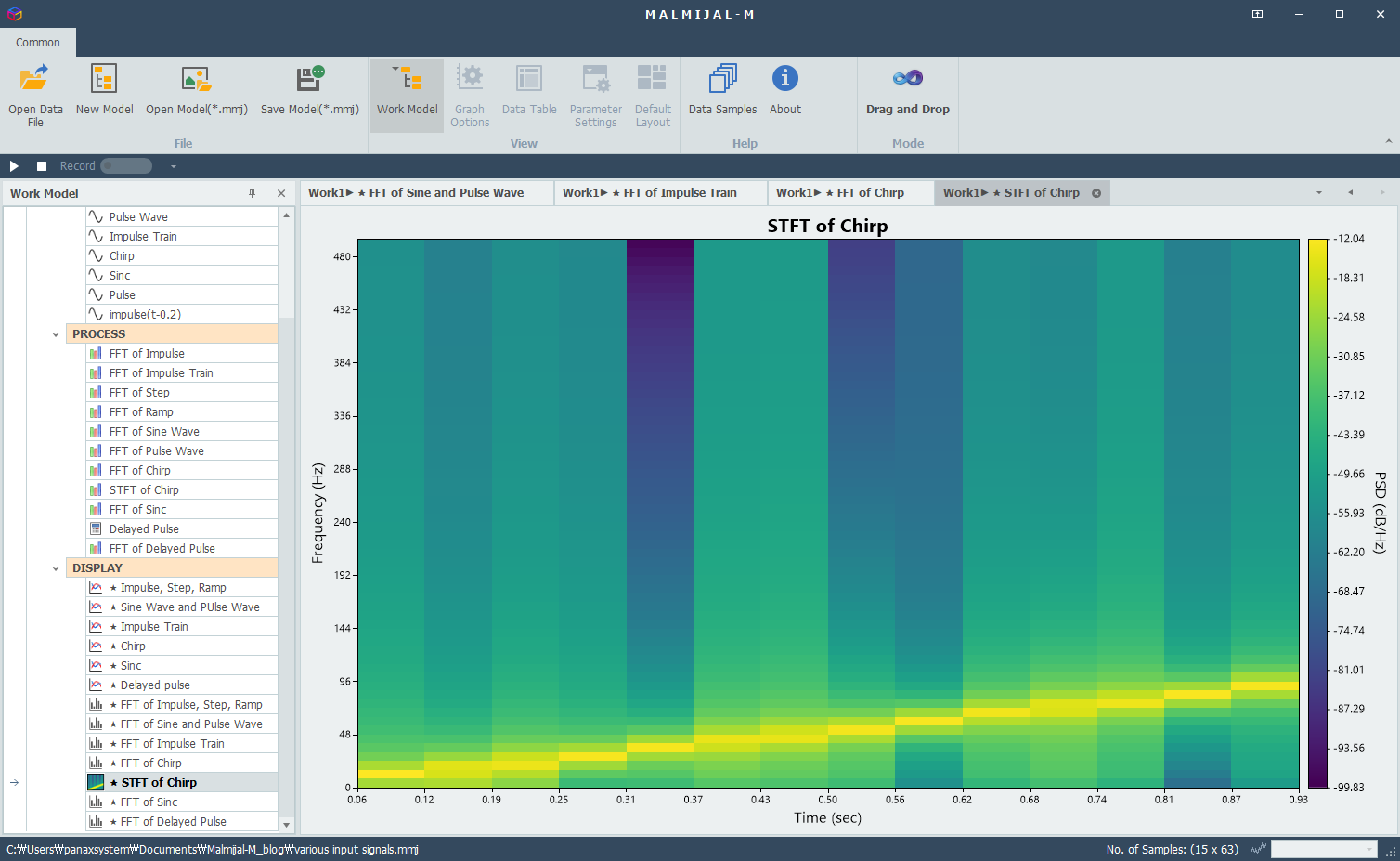Select the Sinc signal item
Screen dimensions: 1400x861
point(182,276)
